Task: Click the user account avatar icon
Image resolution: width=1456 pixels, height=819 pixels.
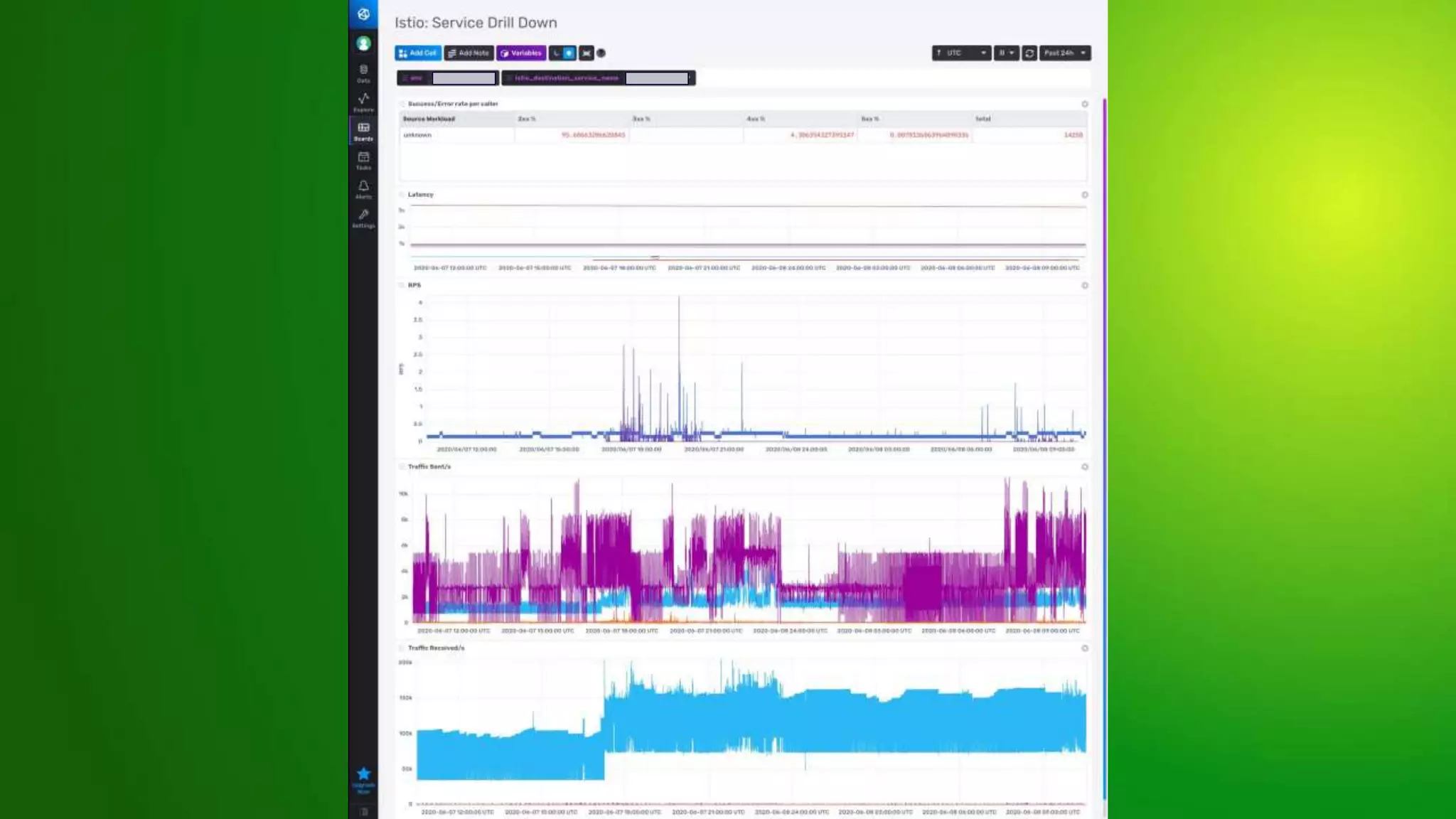Action: pyautogui.click(x=363, y=43)
